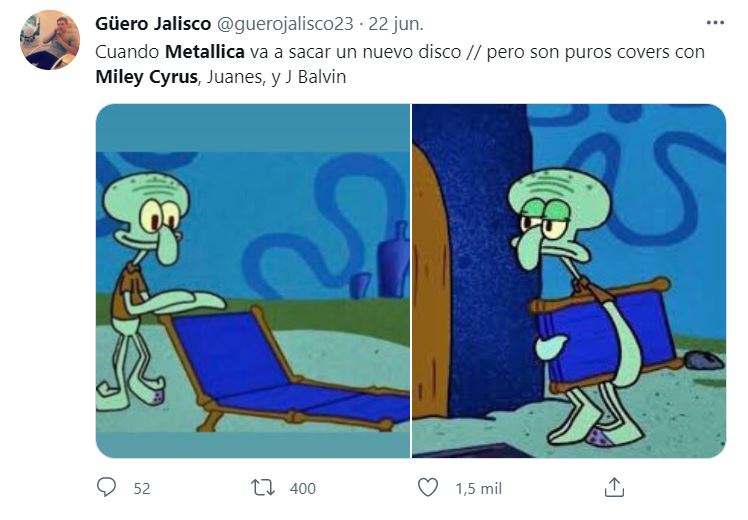
Task: Click the reply speech bubble icon
Action: (106, 488)
